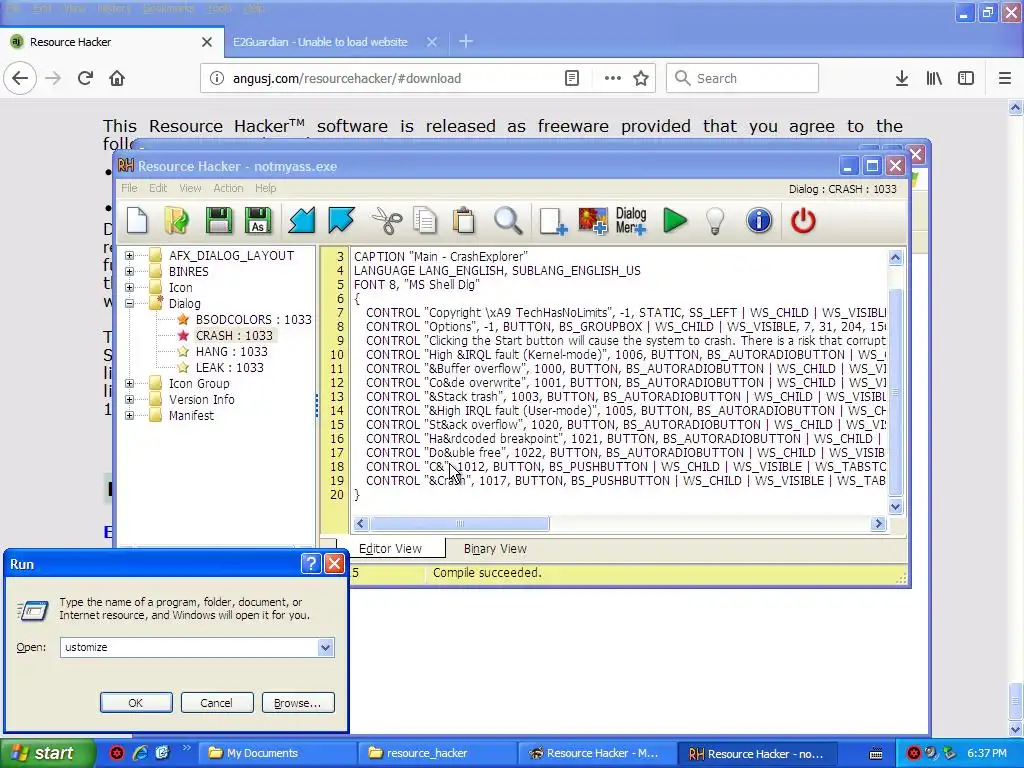Open the View menu in Resource Hacker
This screenshot has height=768, width=1024.
click(x=190, y=188)
